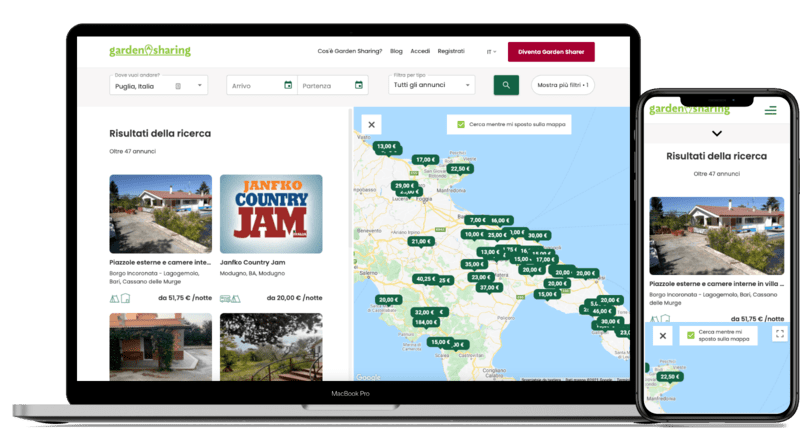This screenshot has height=444, width=800.
Task: Open 'Cos'è Garden Sharing?' menu item
Action: tap(349, 51)
